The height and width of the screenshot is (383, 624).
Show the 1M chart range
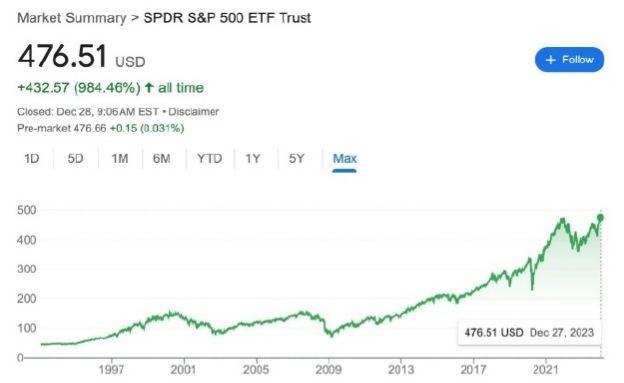pos(120,159)
